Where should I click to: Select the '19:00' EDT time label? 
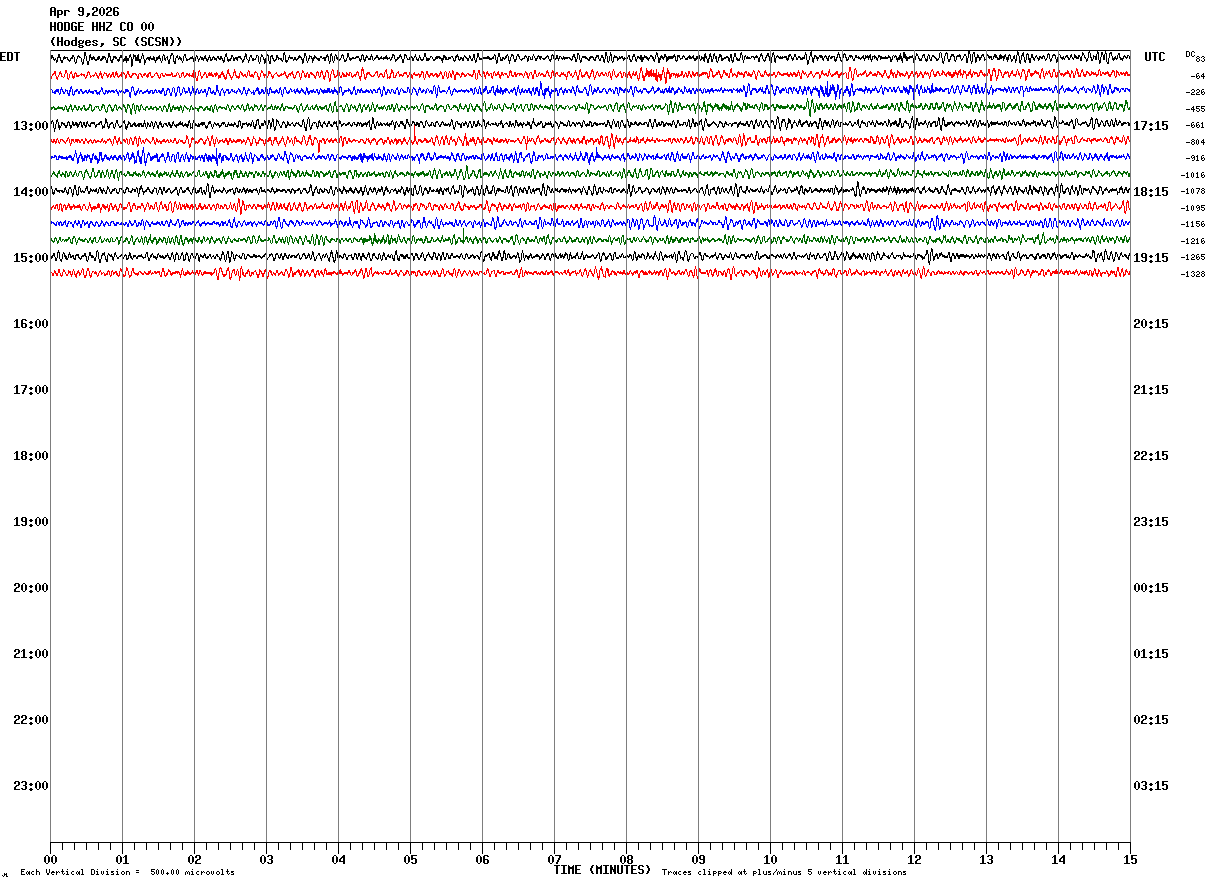pos(31,522)
